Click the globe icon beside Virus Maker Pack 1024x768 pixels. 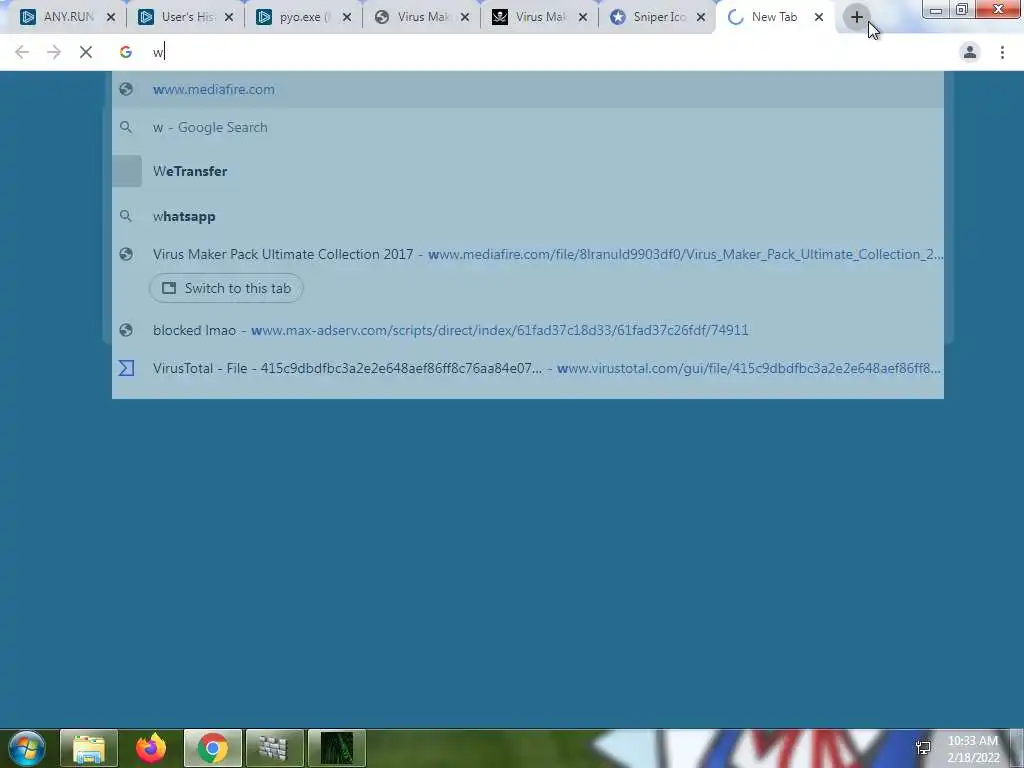coord(126,254)
